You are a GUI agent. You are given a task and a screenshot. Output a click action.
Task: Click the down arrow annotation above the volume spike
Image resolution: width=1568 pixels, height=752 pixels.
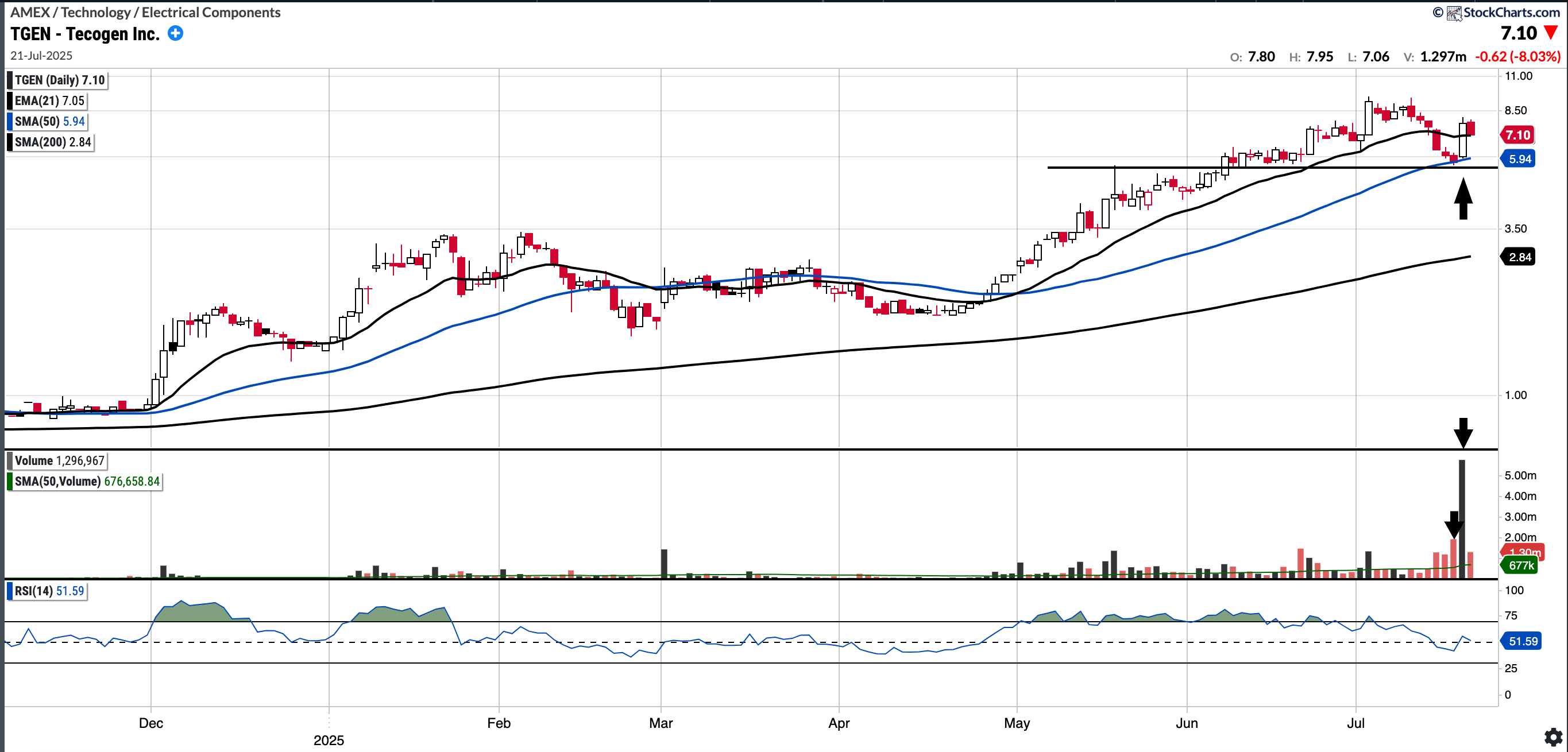pyautogui.click(x=1463, y=433)
